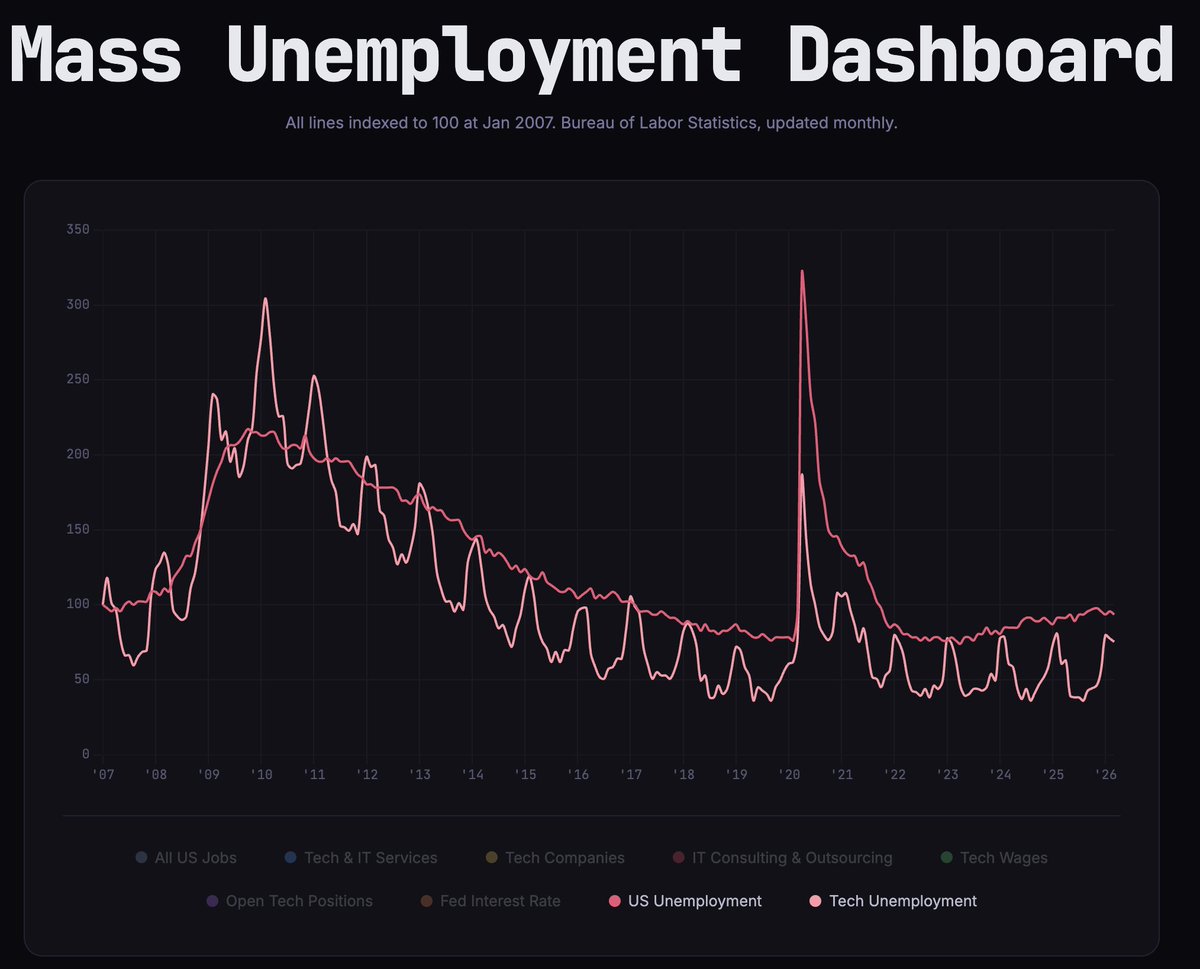Click the '18 x-axis label
The width and height of the screenshot is (1200, 969).
(x=683, y=775)
